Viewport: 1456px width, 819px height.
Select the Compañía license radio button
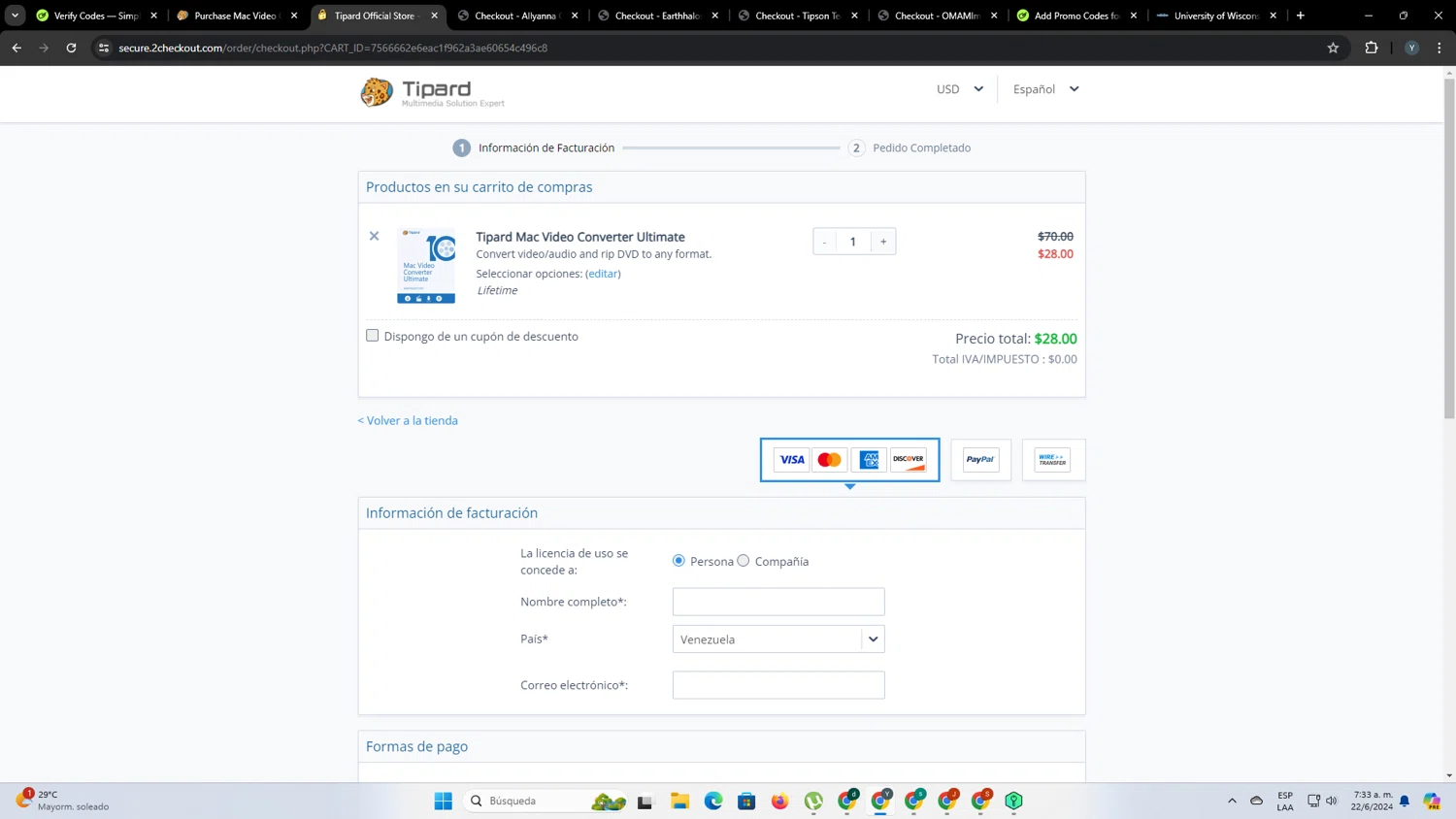point(744,561)
